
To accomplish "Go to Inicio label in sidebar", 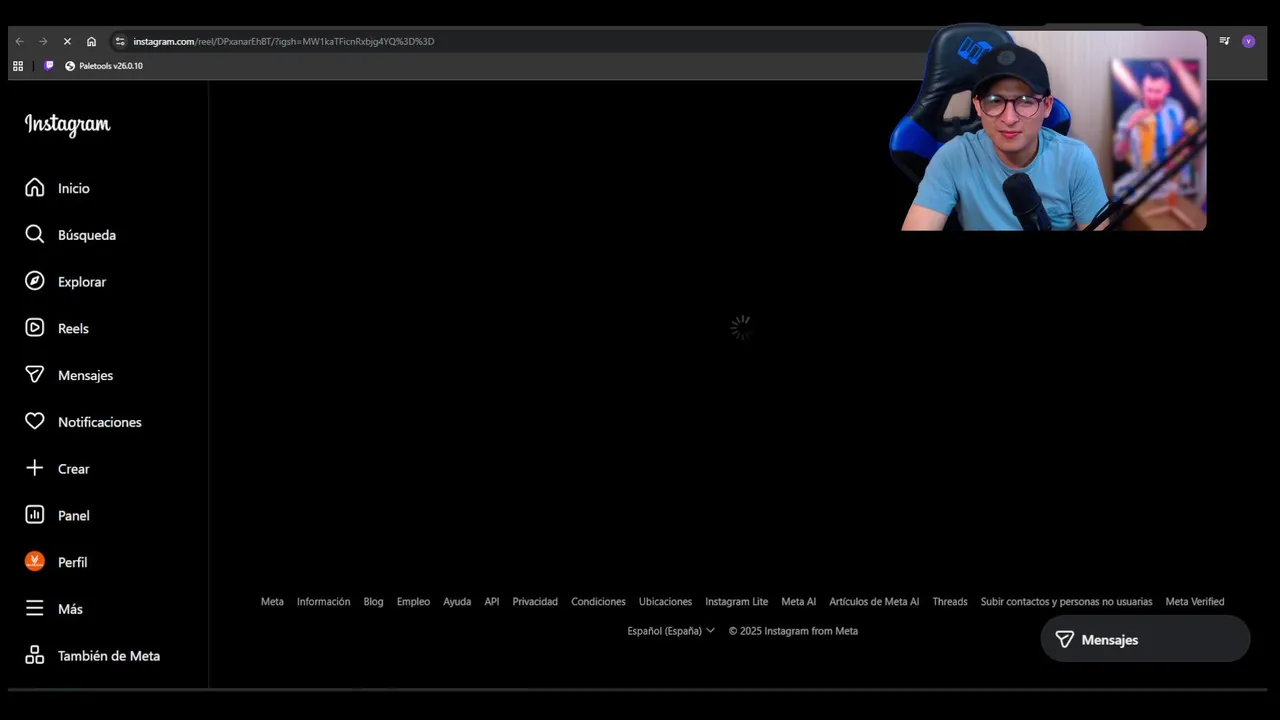I will pyautogui.click(x=74, y=188).
